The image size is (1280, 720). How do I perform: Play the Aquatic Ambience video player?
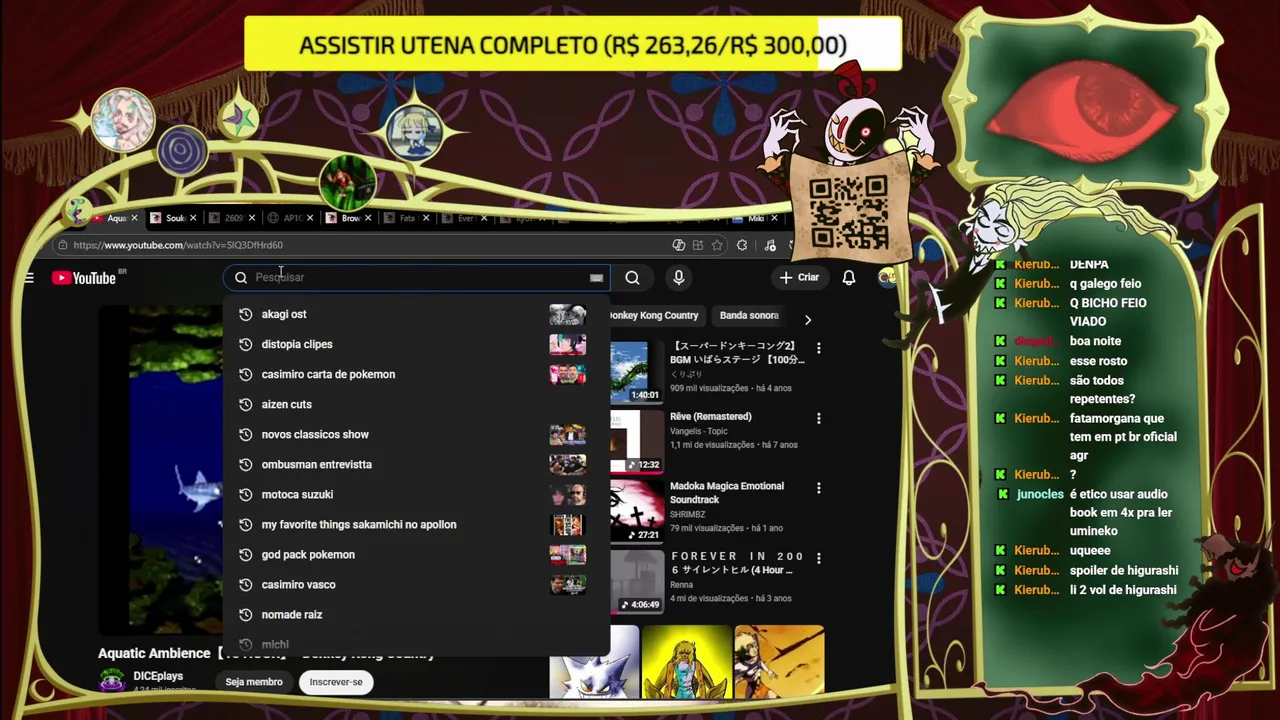161,470
